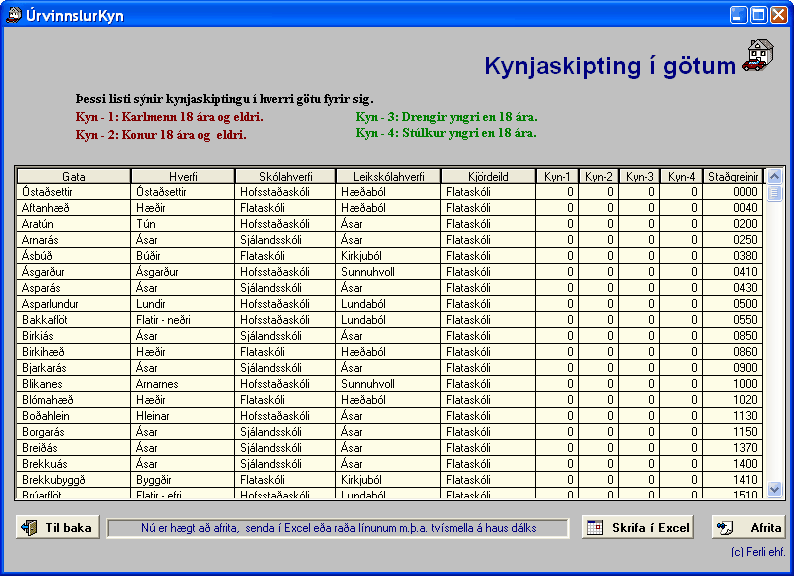The image size is (794, 576).
Task: Click Arnarnes cell in Blikanes row
Action: 183,384
